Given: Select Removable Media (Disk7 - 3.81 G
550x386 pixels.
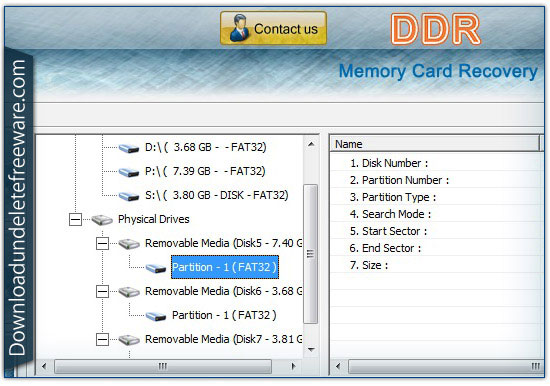Looking at the screenshot, I should (x=223, y=339).
